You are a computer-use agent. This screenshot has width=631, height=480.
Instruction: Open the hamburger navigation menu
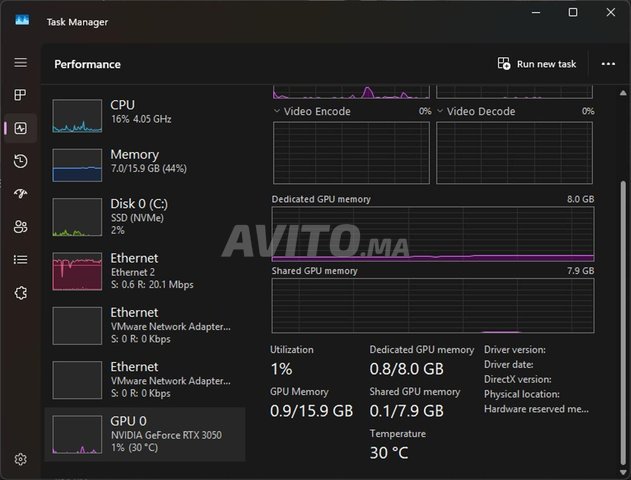(x=20, y=63)
